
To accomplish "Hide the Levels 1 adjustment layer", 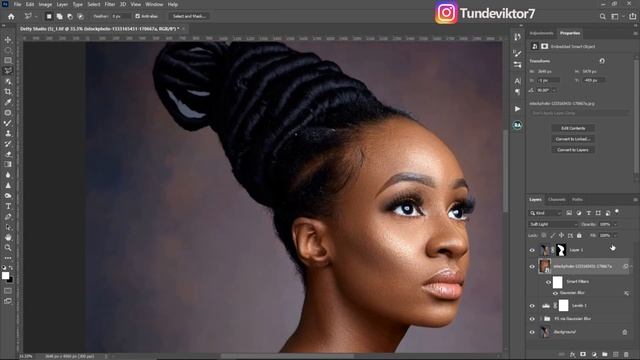I will (532, 306).
